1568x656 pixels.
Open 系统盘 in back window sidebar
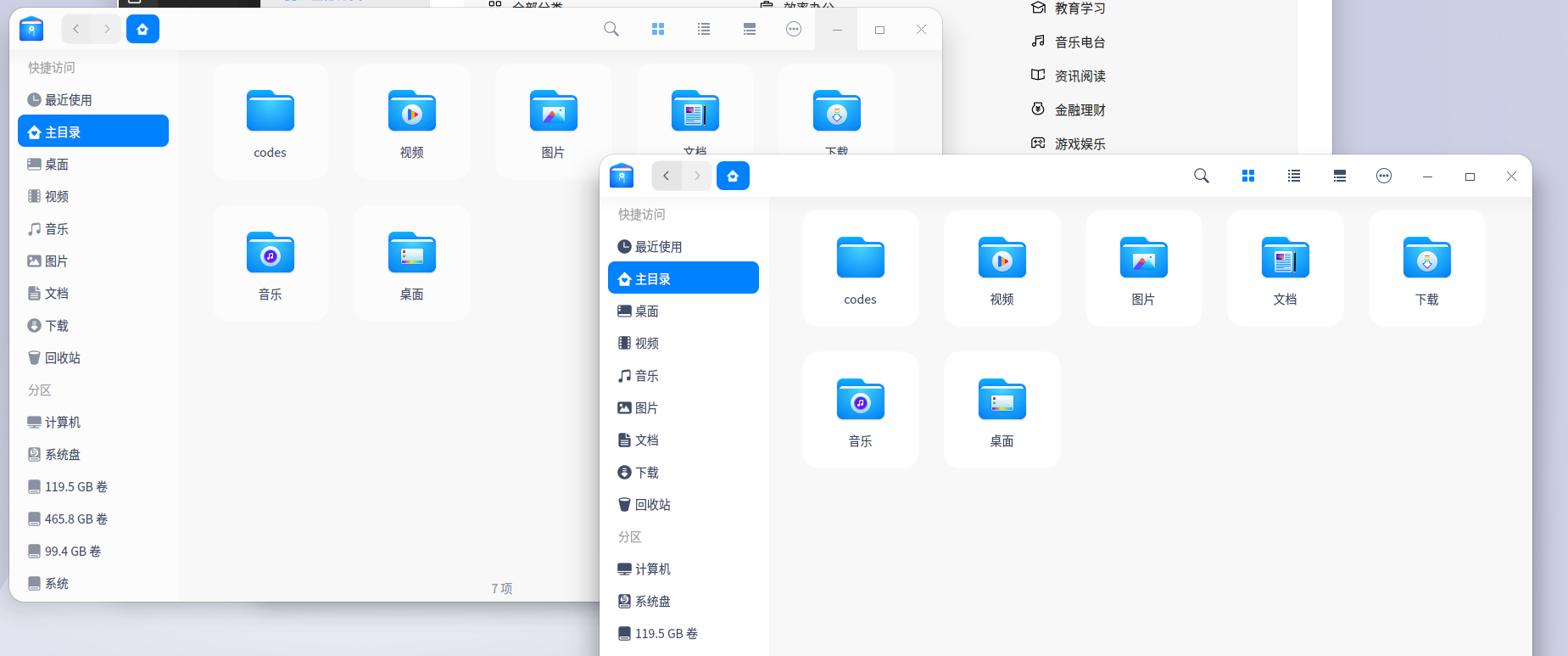point(93,454)
